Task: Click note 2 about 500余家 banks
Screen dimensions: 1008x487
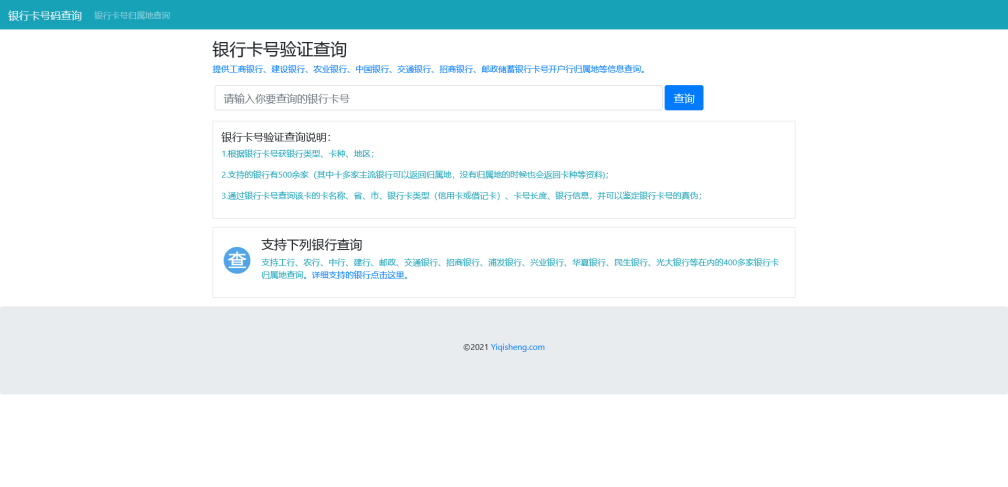Action: tap(415, 175)
